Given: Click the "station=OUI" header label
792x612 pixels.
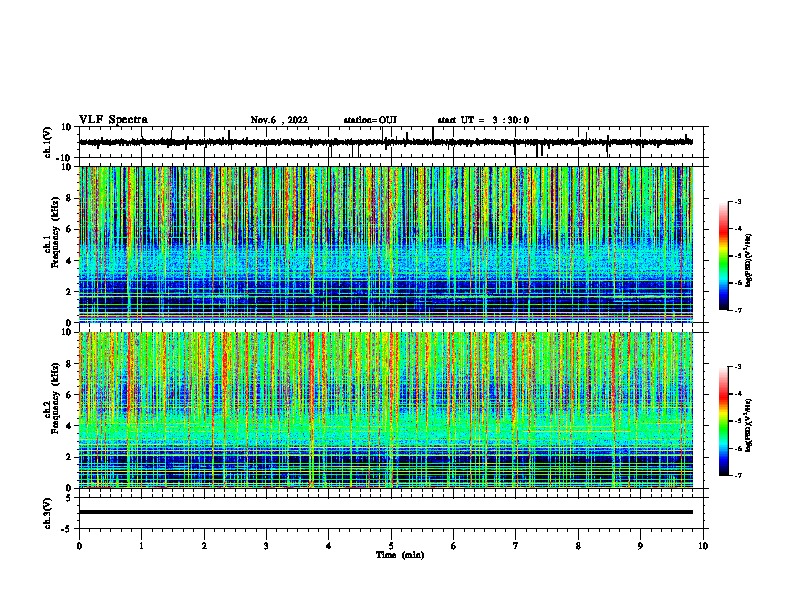Looking at the screenshot, I should coord(370,120).
